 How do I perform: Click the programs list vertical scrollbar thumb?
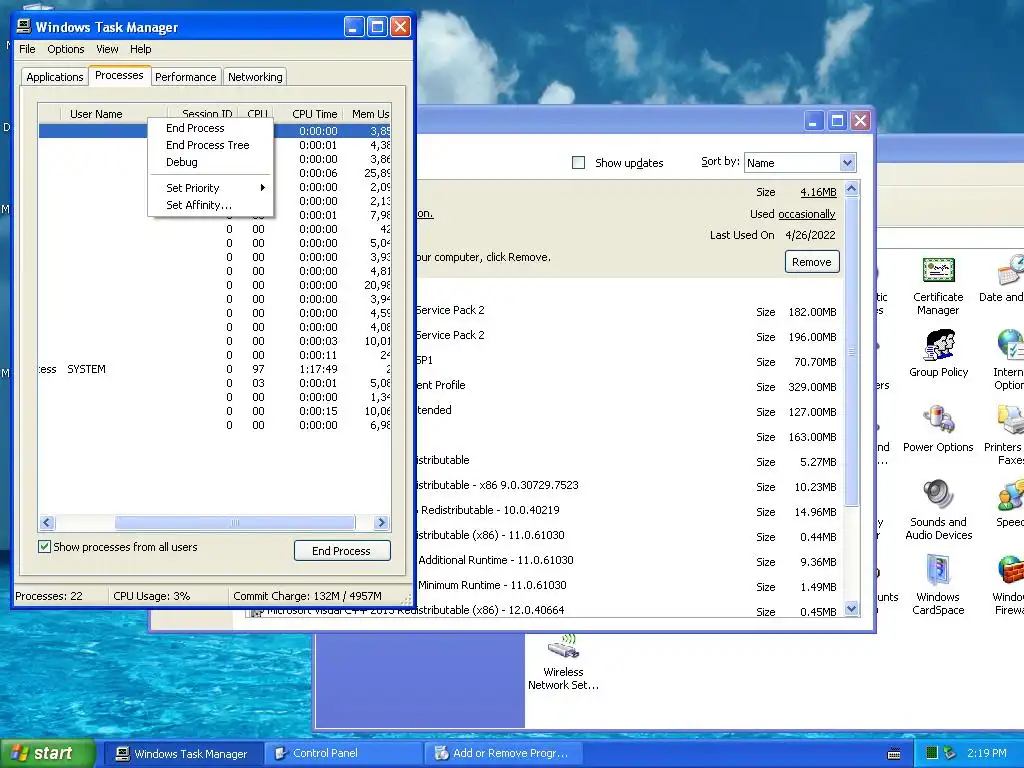851,351
